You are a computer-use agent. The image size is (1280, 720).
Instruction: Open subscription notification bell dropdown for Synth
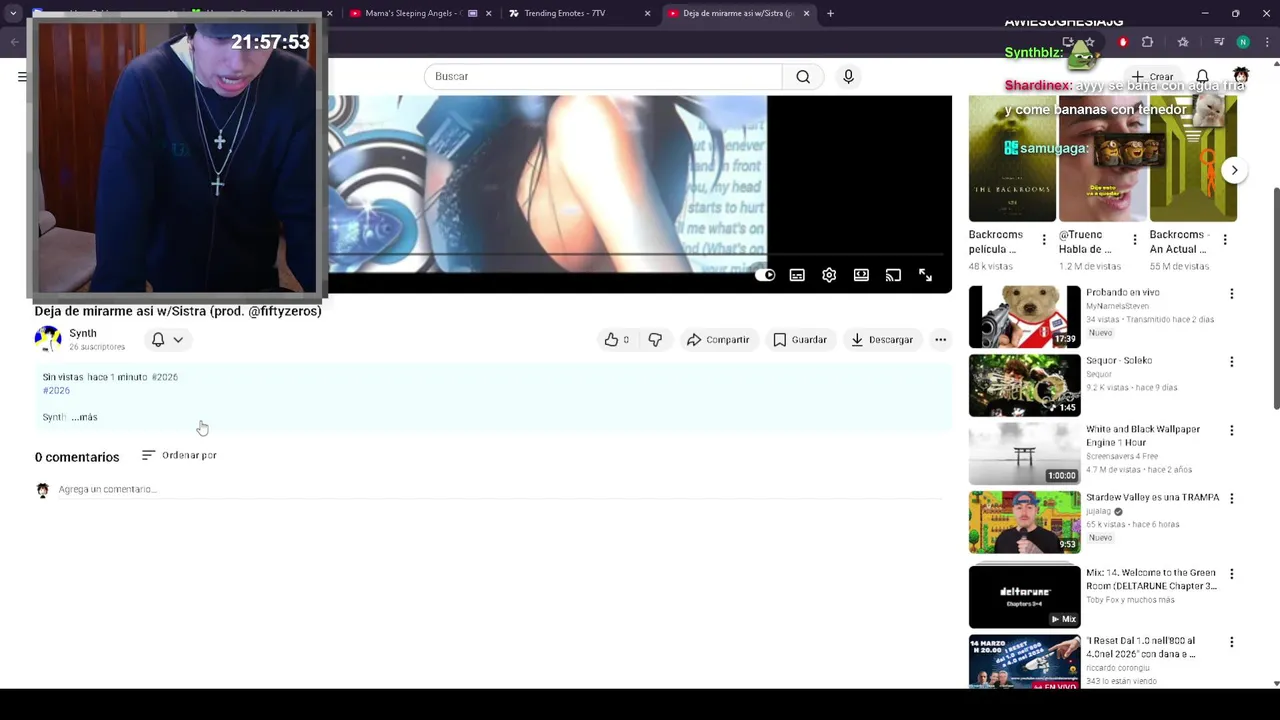coord(167,340)
